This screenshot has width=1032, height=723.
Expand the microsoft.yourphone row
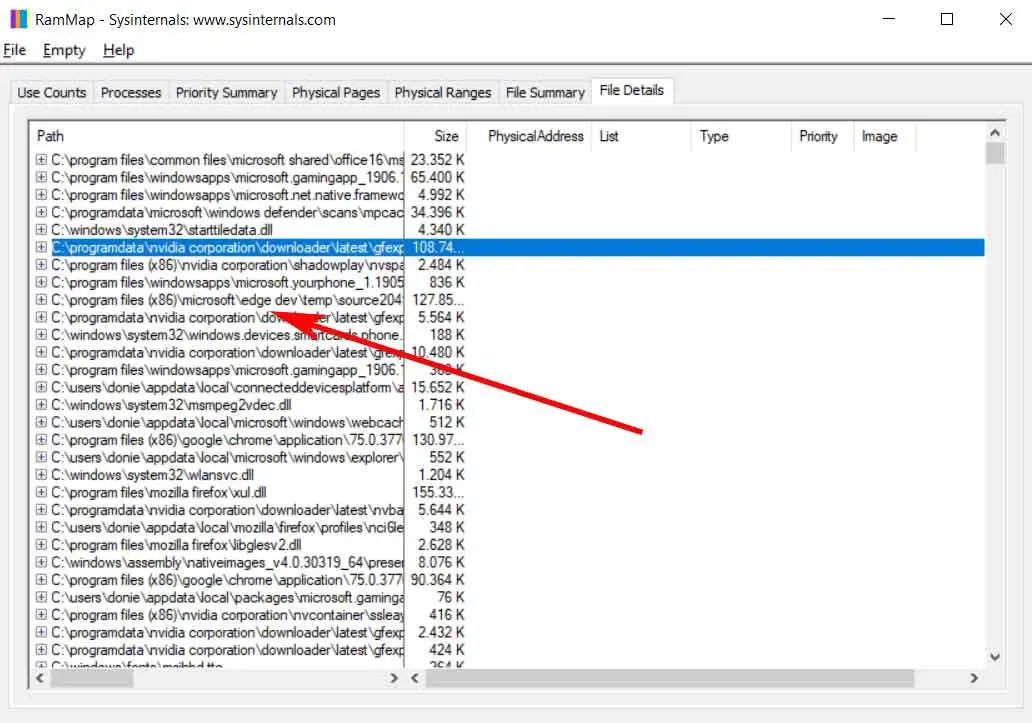click(41, 282)
